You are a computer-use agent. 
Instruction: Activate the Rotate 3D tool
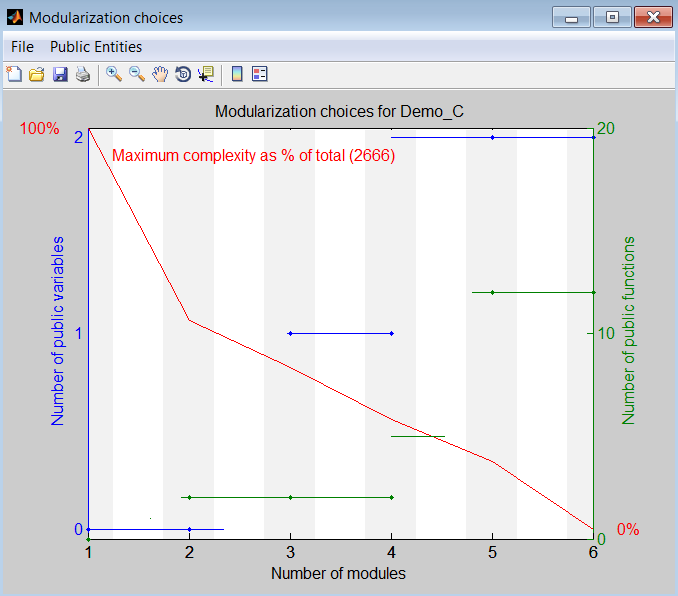click(183, 74)
